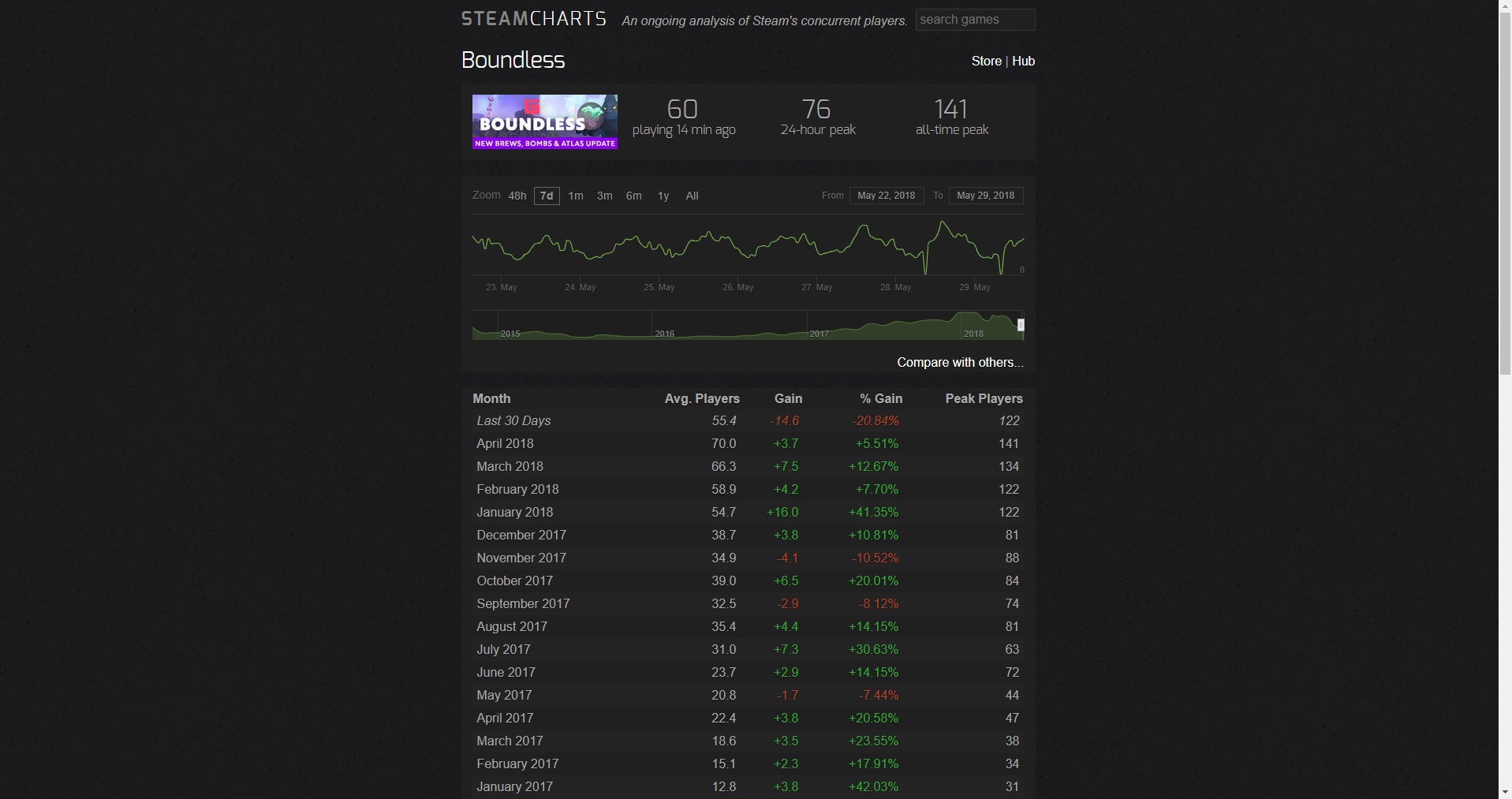The height and width of the screenshot is (799, 1512).
Task: Click the November 2017 row label
Action: (521, 558)
